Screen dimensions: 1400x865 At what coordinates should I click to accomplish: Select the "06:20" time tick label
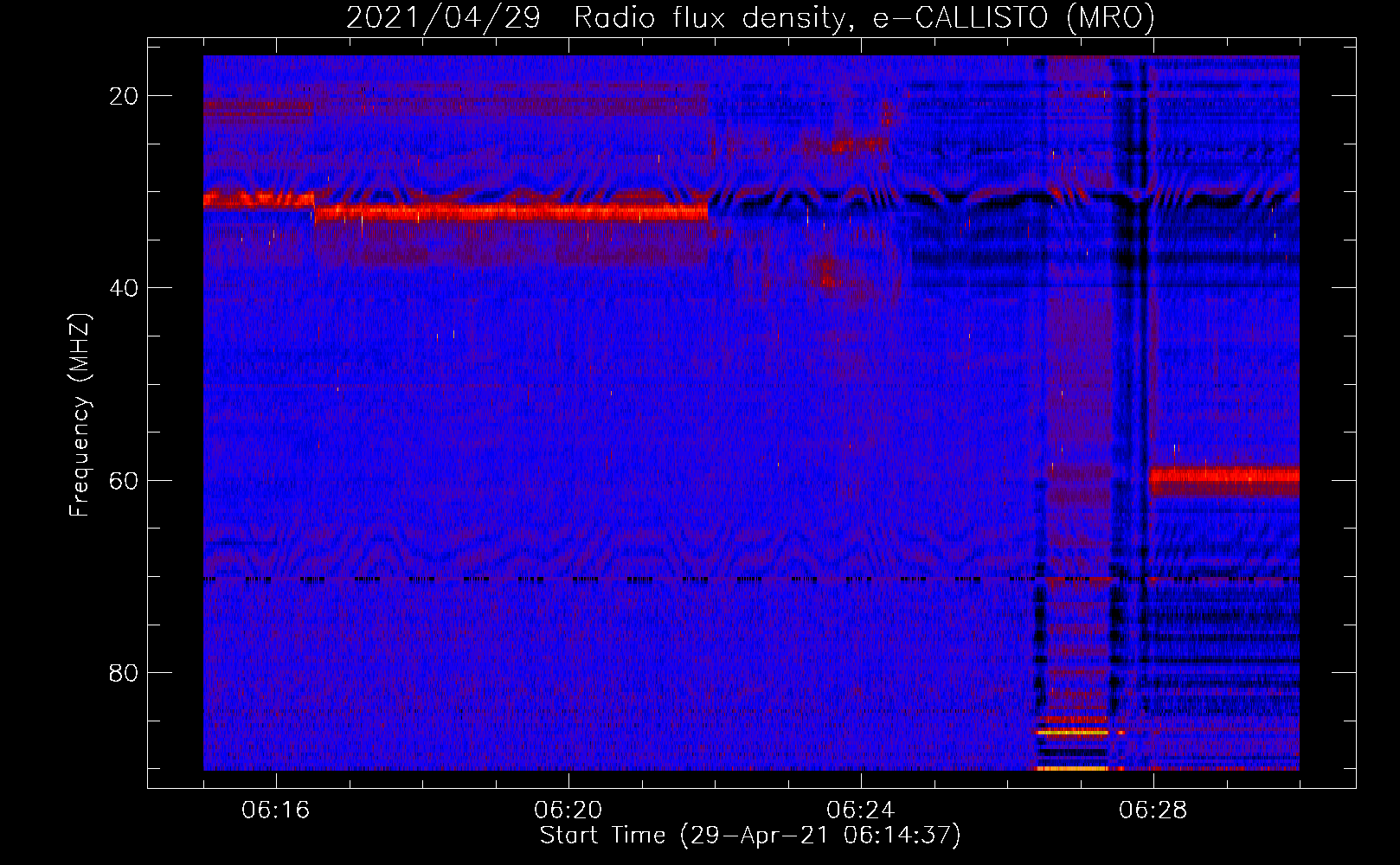click(568, 811)
